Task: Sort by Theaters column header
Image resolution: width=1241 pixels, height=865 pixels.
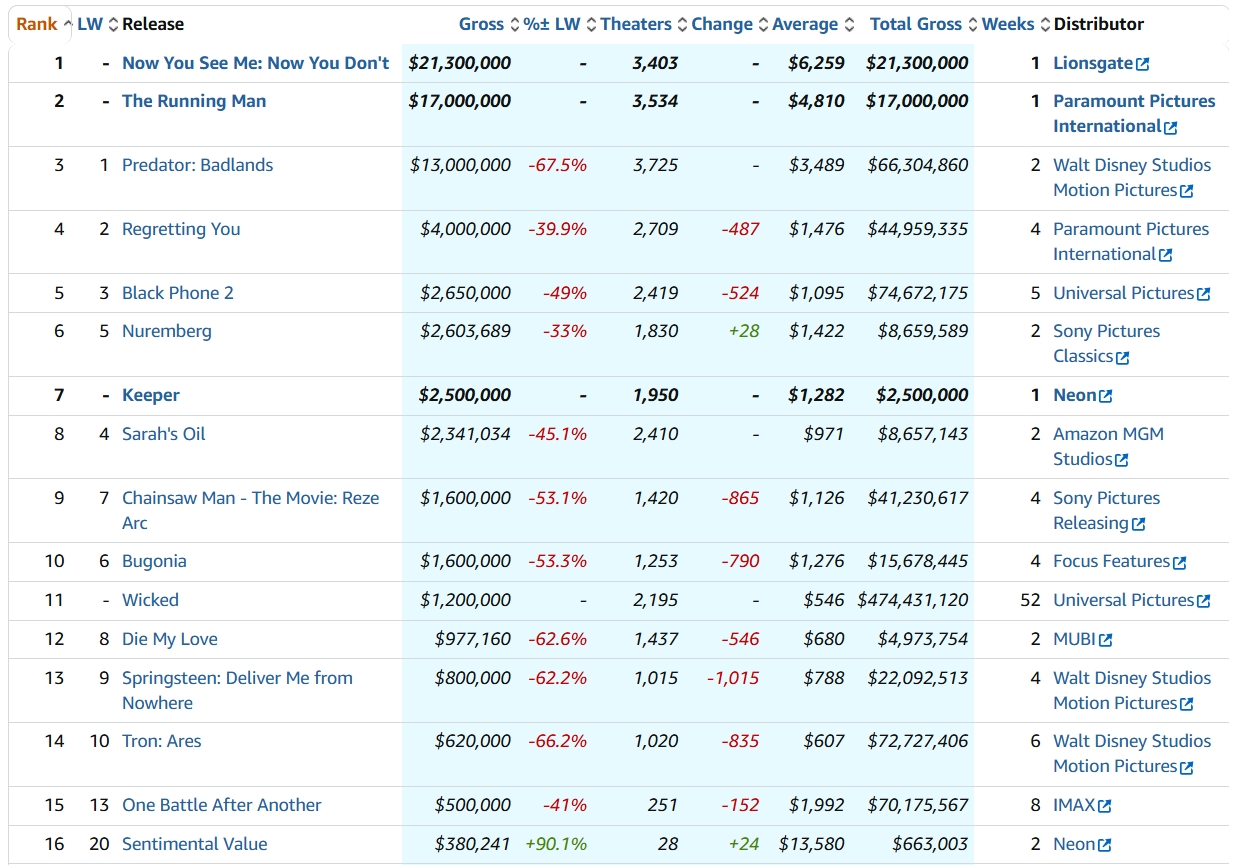Action: click(636, 24)
